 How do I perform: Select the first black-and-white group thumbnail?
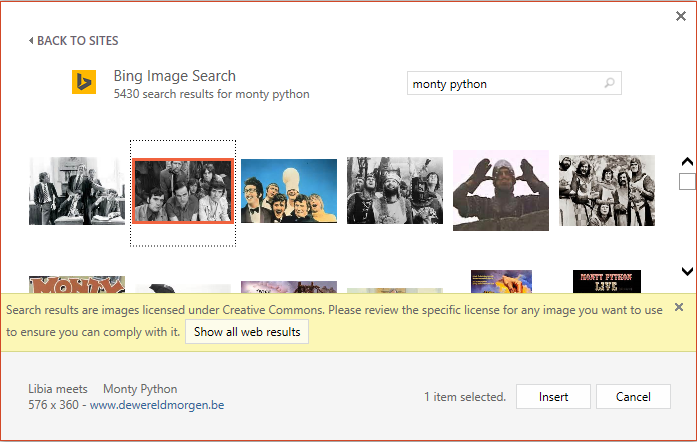pos(77,190)
